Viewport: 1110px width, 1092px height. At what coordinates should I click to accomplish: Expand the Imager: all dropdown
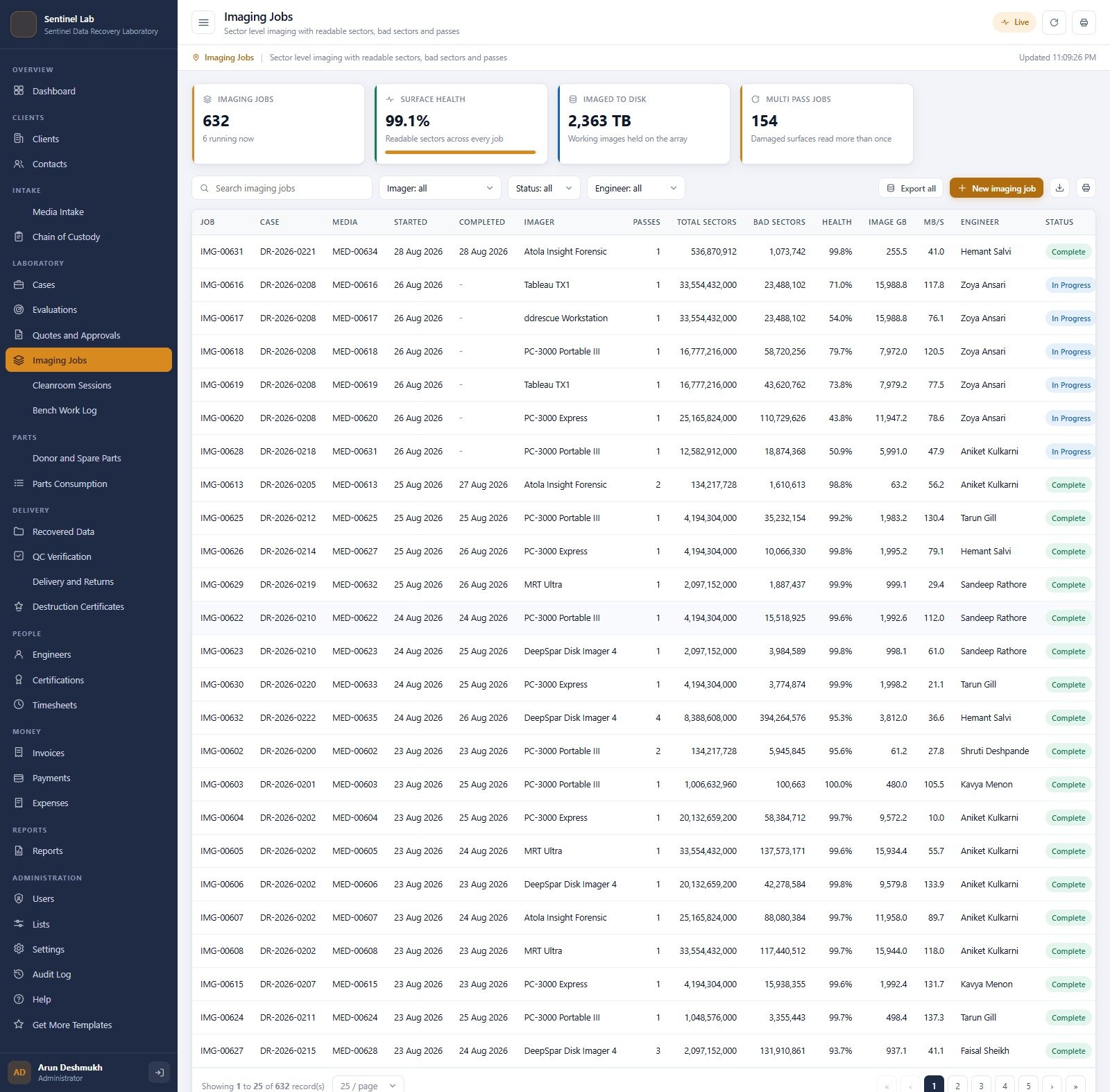click(440, 188)
